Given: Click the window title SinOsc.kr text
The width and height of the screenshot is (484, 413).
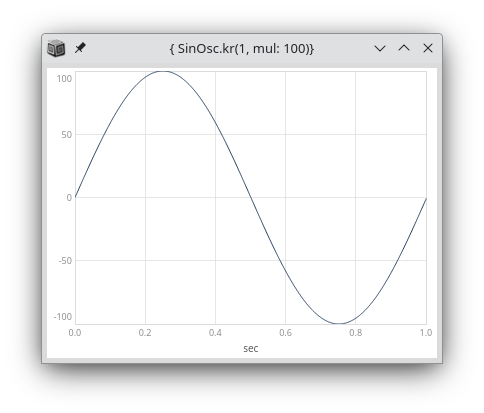Looking at the screenshot, I should pos(242,49).
